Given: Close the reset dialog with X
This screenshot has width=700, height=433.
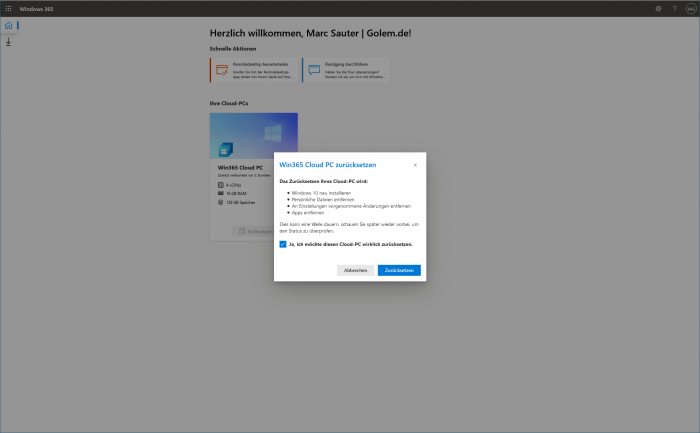Looking at the screenshot, I should click(415, 165).
